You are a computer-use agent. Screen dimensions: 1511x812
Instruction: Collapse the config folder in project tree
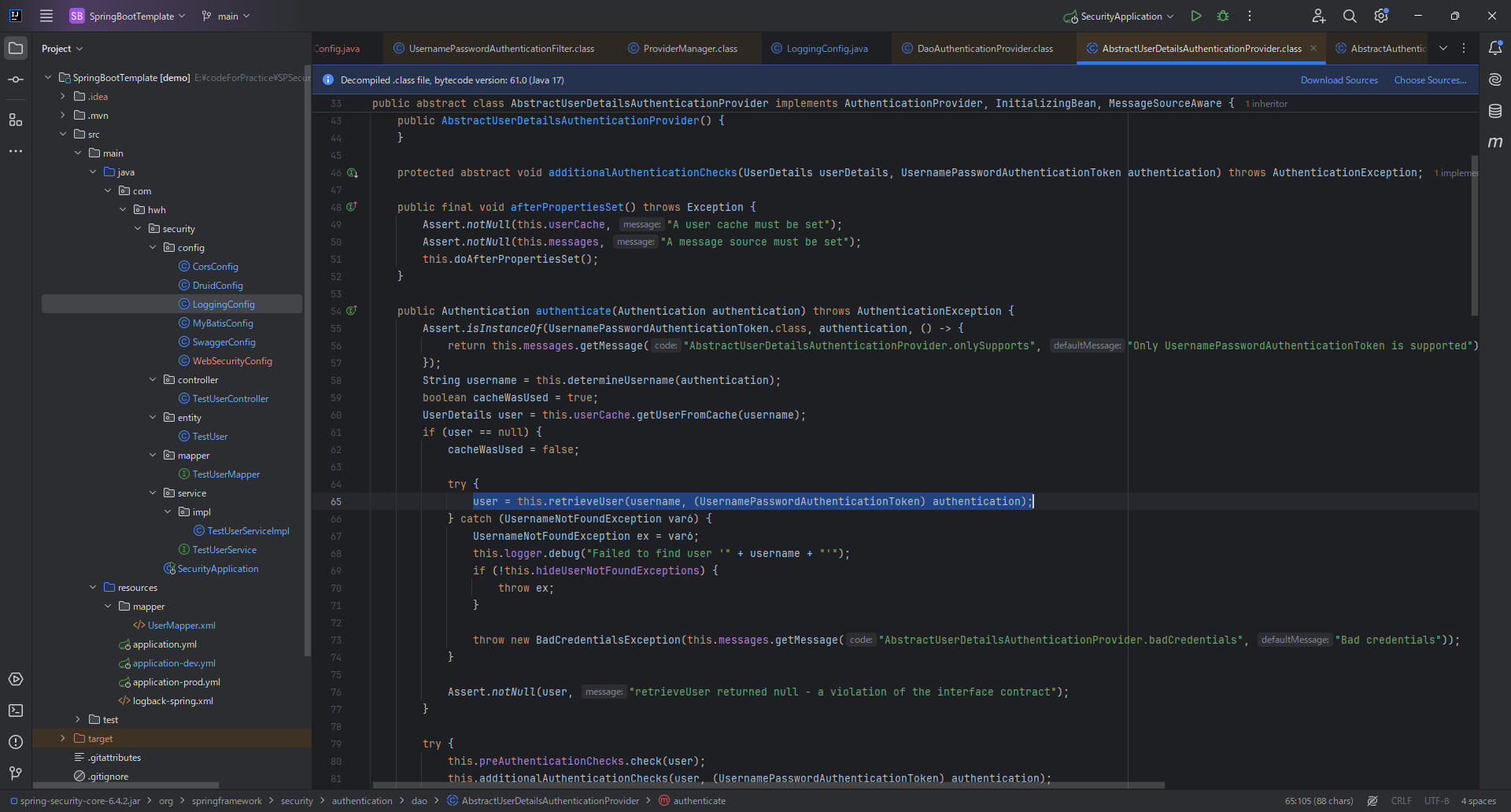(153, 248)
